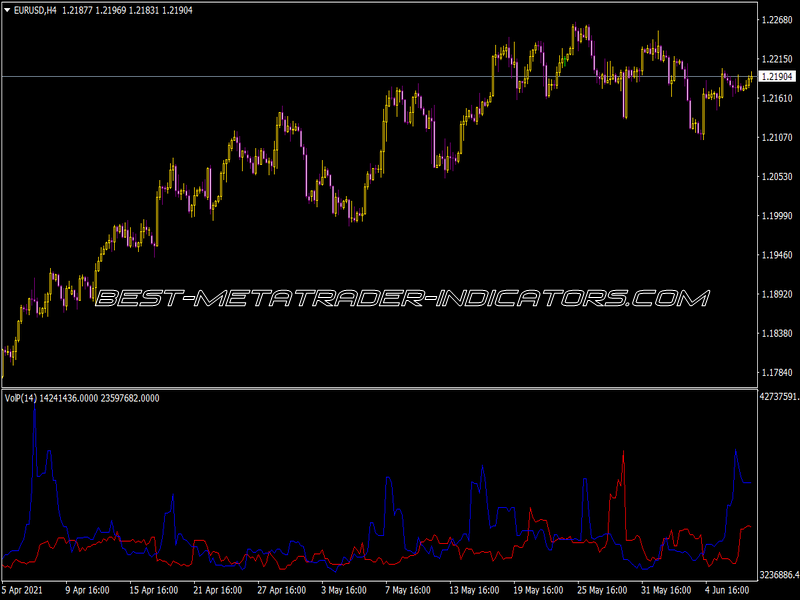Select the VolP(14) indicator label
The height and width of the screenshot is (600, 800).
[x=20, y=398]
